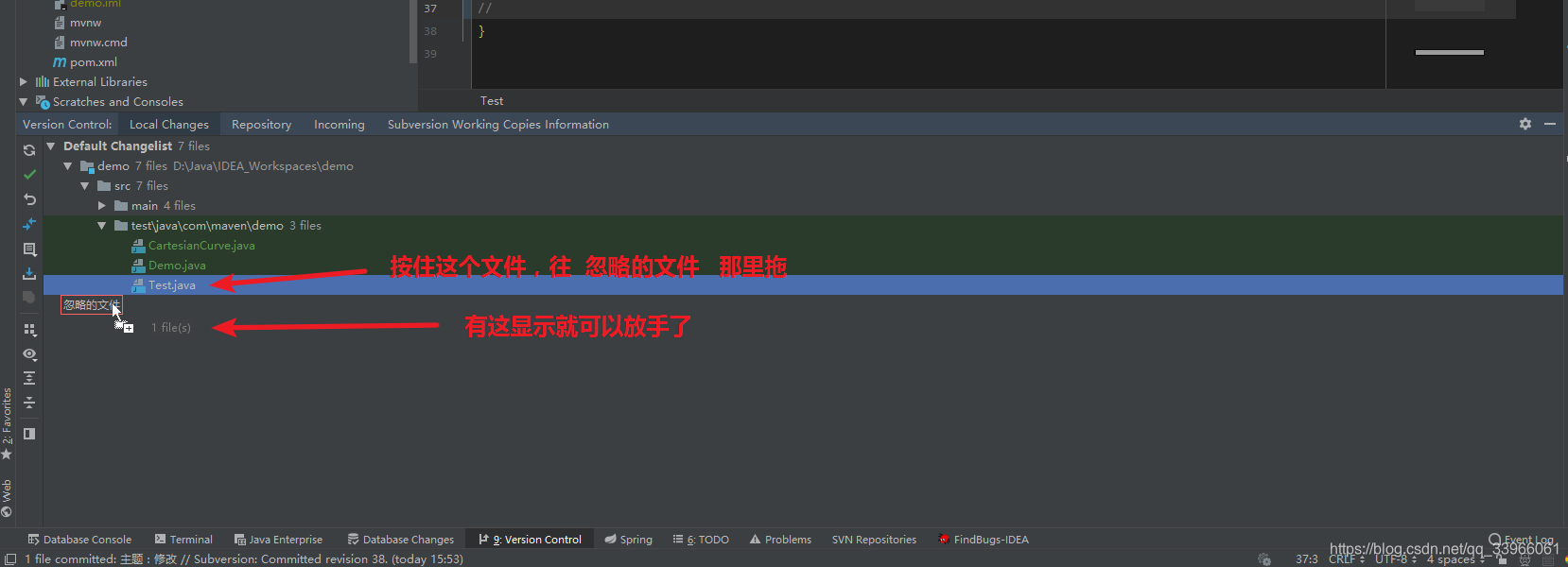The height and width of the screenshot is (567, 1568).
Task: Open the Group By icon in VCS toolbar
Action: (29, 330)
